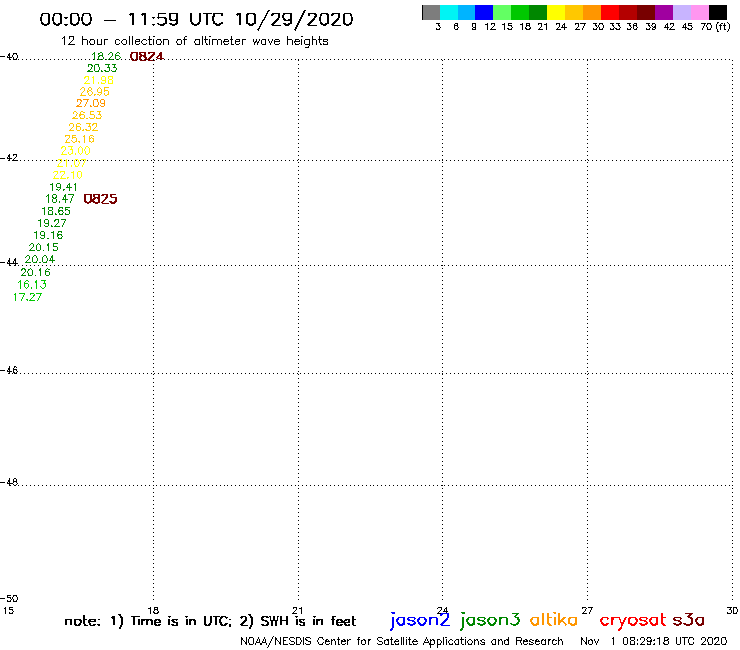Image resolution: width=740 pixels, height=650 pixels.
Task: Click the pink swatch in the color scale
Action: point(699,12)
